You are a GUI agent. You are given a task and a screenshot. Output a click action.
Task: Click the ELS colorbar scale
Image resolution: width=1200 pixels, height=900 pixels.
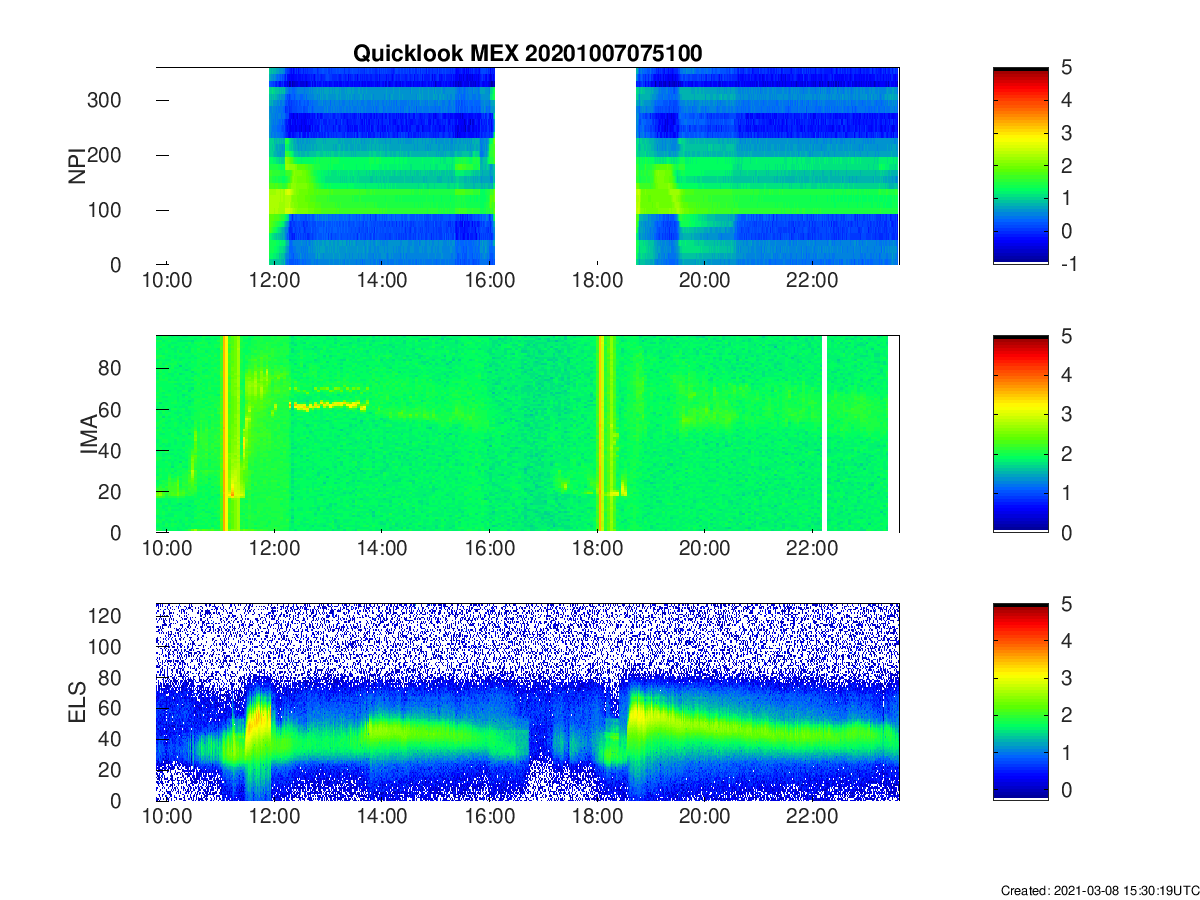[x=1020, y=702]
